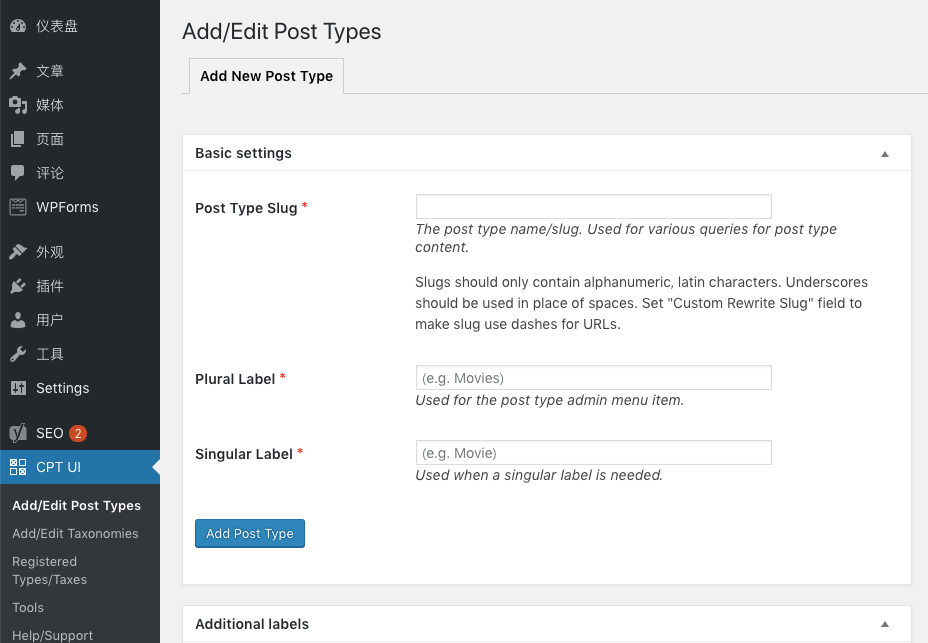The image size is (928, 643).
Task: Focus the Plural Label input
Action: pyautogui.click(x=594, y=378)
